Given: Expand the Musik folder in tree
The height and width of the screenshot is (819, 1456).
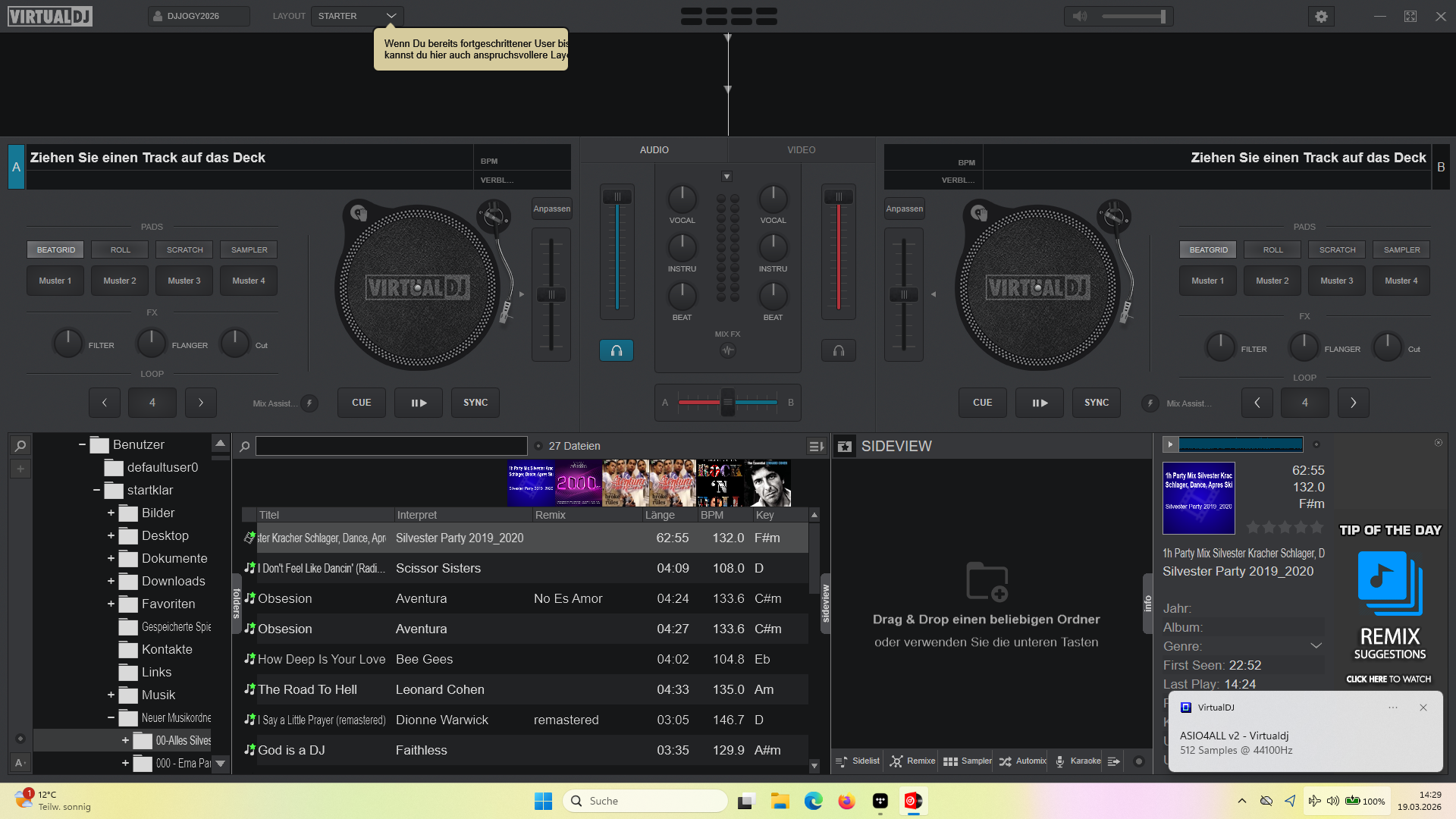Looking at the screenshot, I should [x=111, y=695].
